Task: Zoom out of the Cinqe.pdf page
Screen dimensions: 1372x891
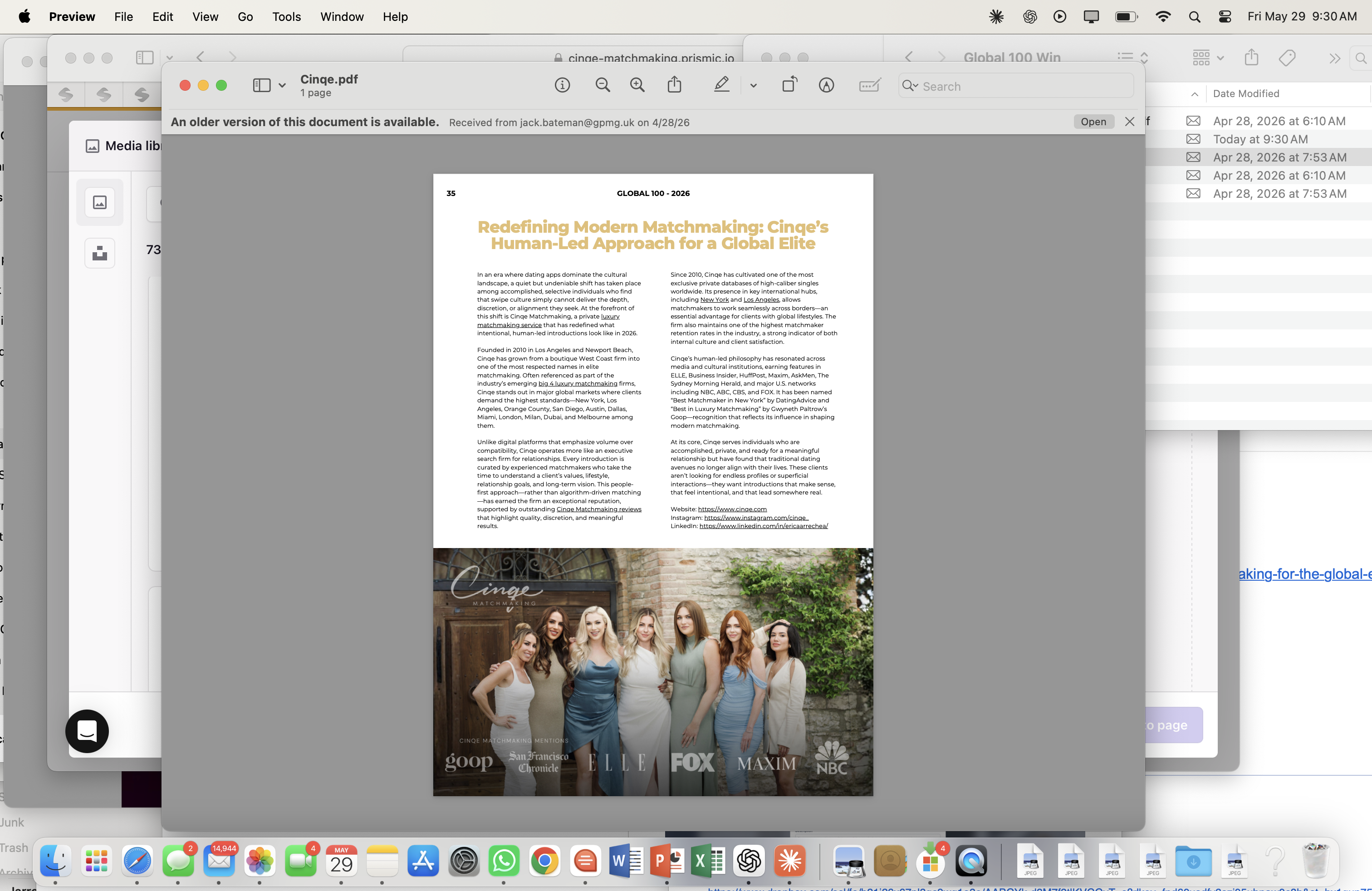Action: click(x=603, y=85)
